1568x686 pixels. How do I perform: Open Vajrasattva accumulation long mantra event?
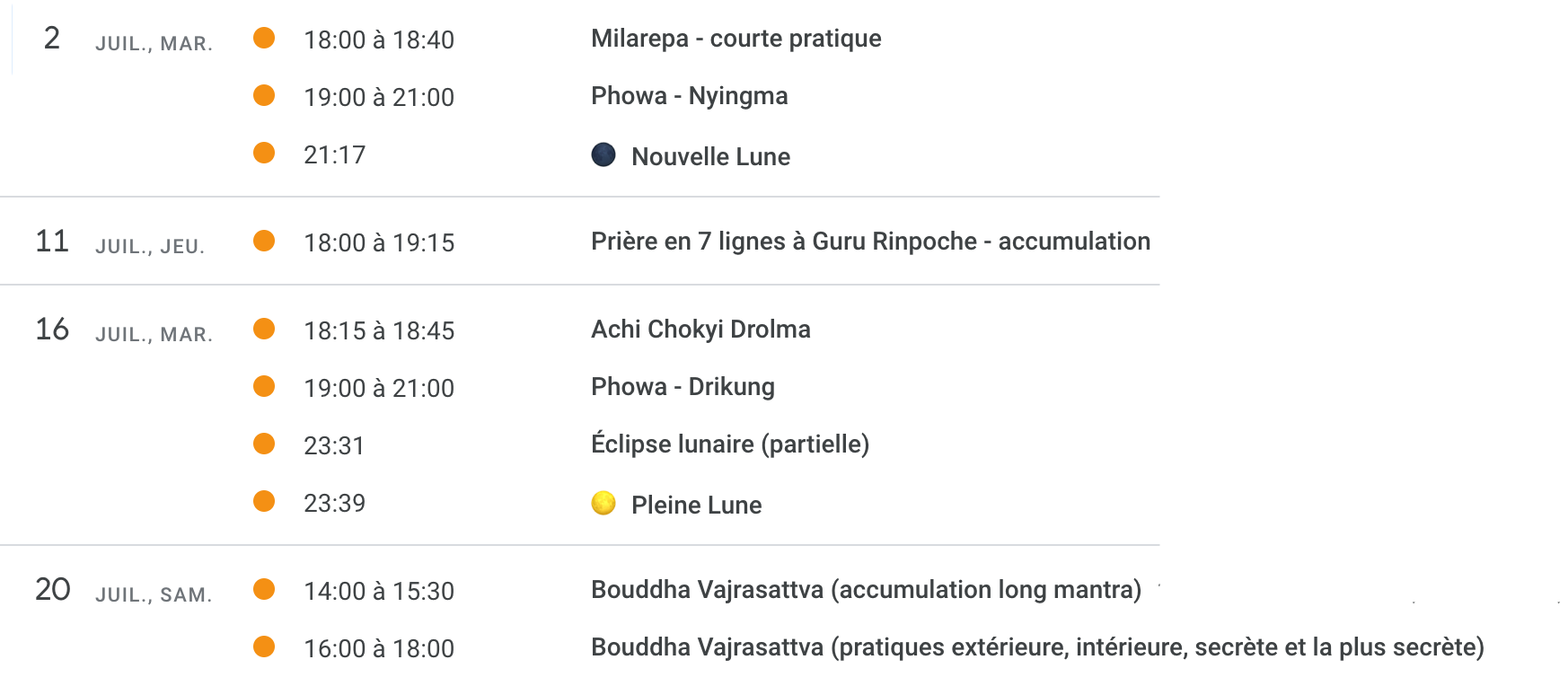pyautogui.click(x=866, y=590)
